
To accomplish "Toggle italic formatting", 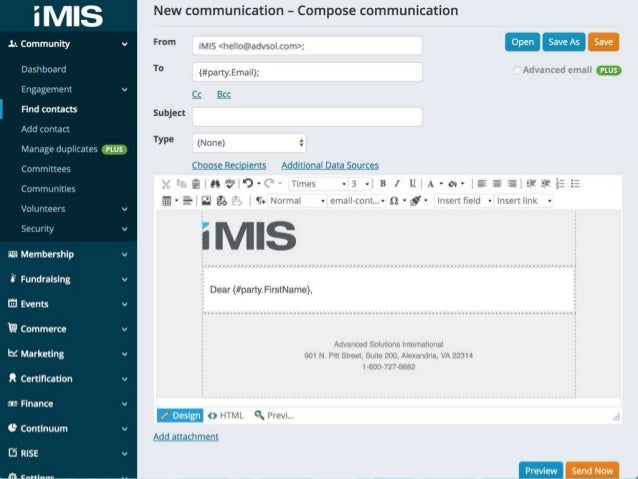I will click(x=397, y=184).
